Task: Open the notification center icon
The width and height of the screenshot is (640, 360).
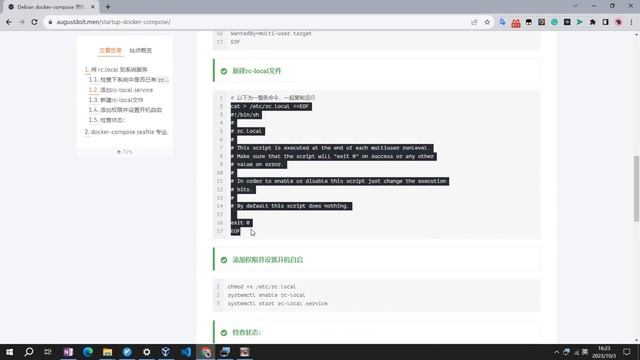Action: tap(627, 352)
